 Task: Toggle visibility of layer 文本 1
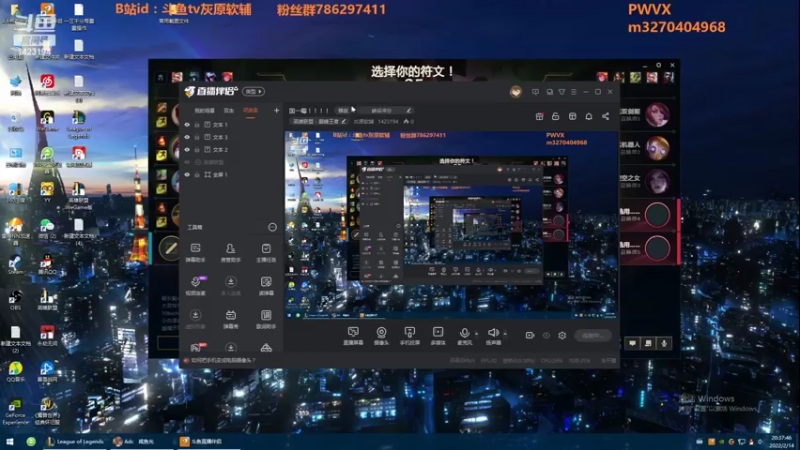187,124
